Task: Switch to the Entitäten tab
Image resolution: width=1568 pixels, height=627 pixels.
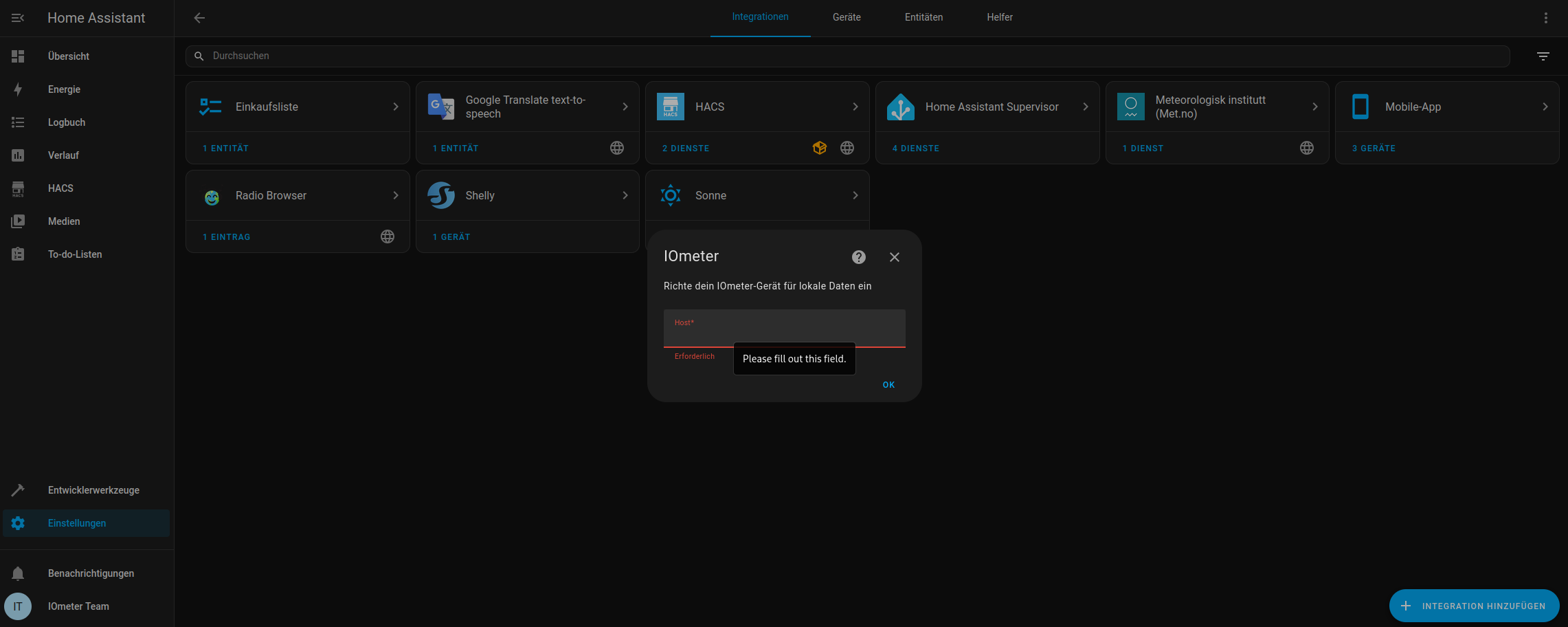Action: click(923, 17)
